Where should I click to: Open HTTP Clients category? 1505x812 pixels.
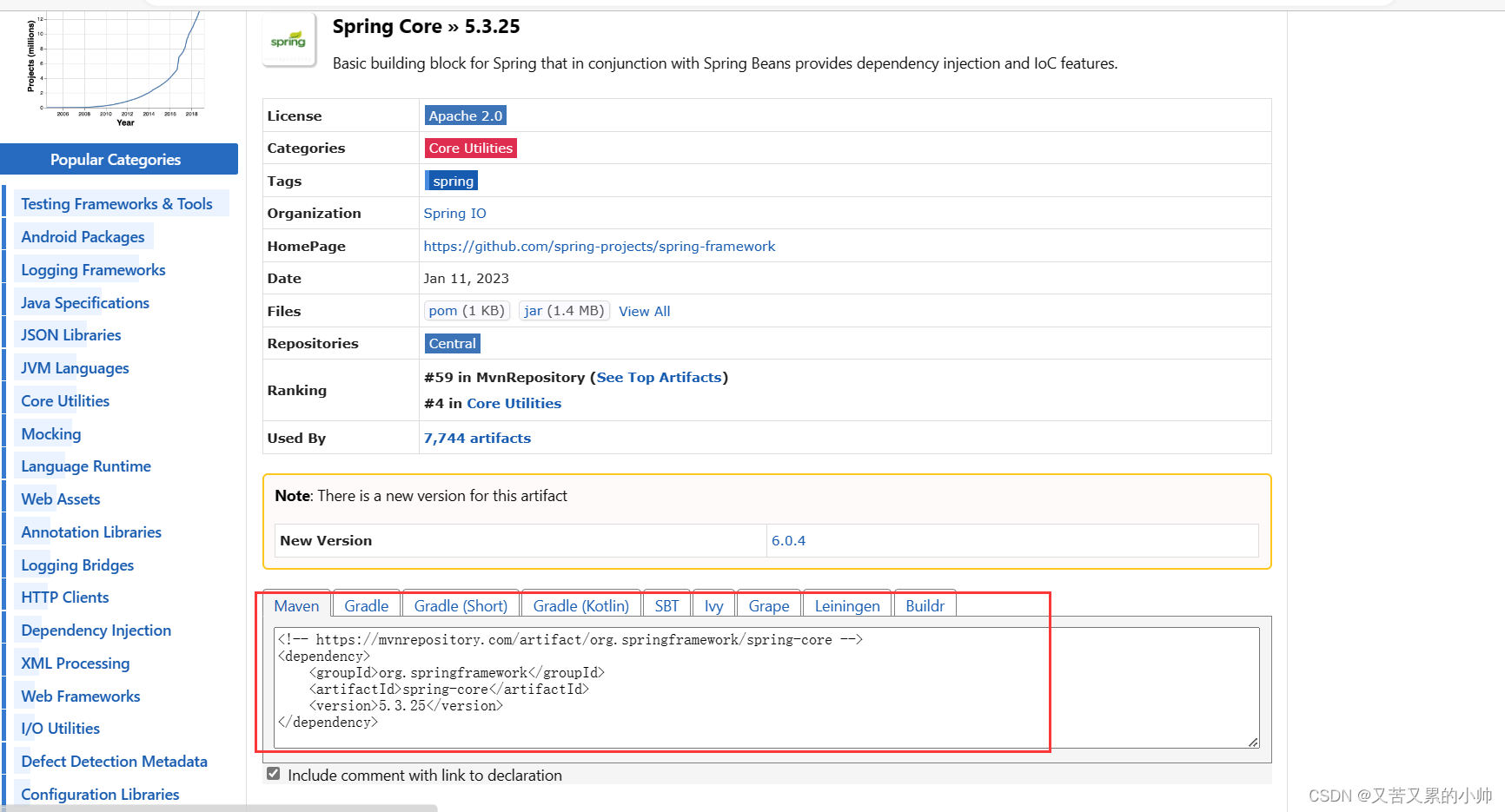65,597
